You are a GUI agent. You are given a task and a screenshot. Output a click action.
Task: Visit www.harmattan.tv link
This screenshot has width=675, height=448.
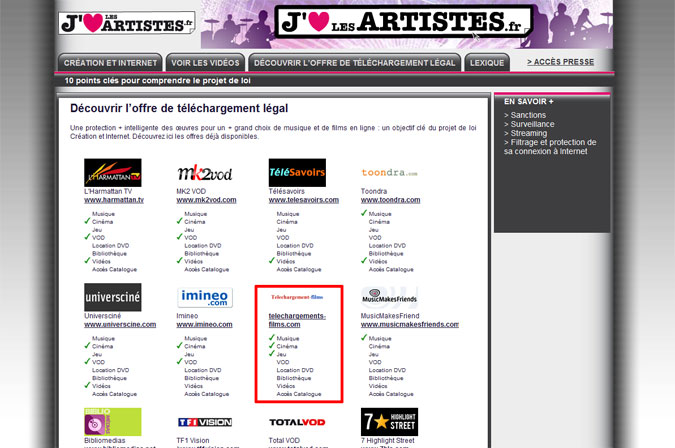(114, 200)
